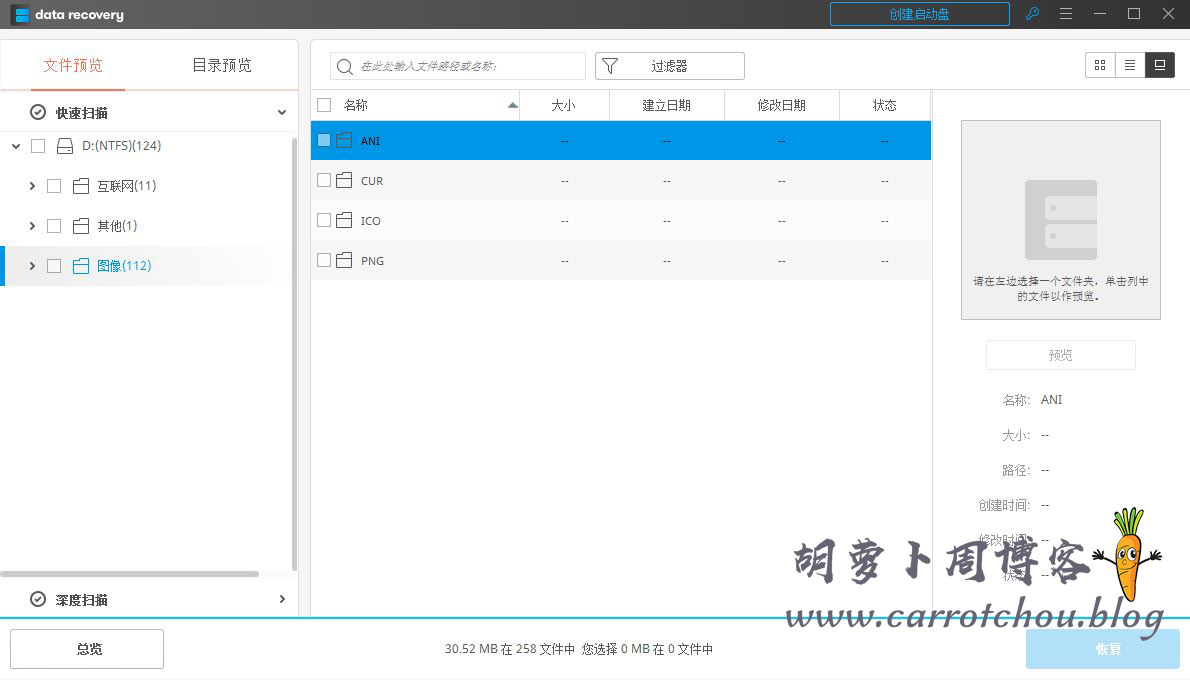
Task: Open the 过滤器 filter button
Action: click(x=669, y=66)
